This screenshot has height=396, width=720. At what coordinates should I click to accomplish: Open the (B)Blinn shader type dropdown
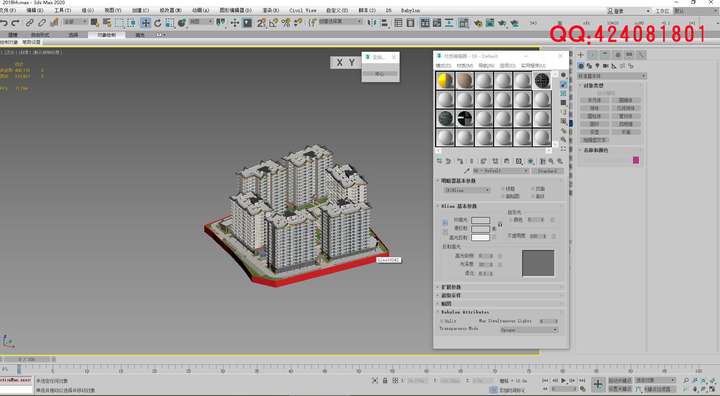coord(467,190)
